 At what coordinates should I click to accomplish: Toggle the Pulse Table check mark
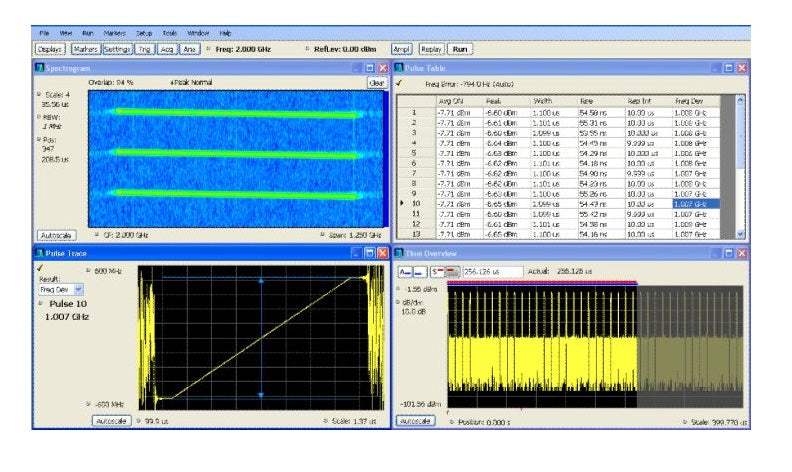pyautogui.click(x=401, y=84)
